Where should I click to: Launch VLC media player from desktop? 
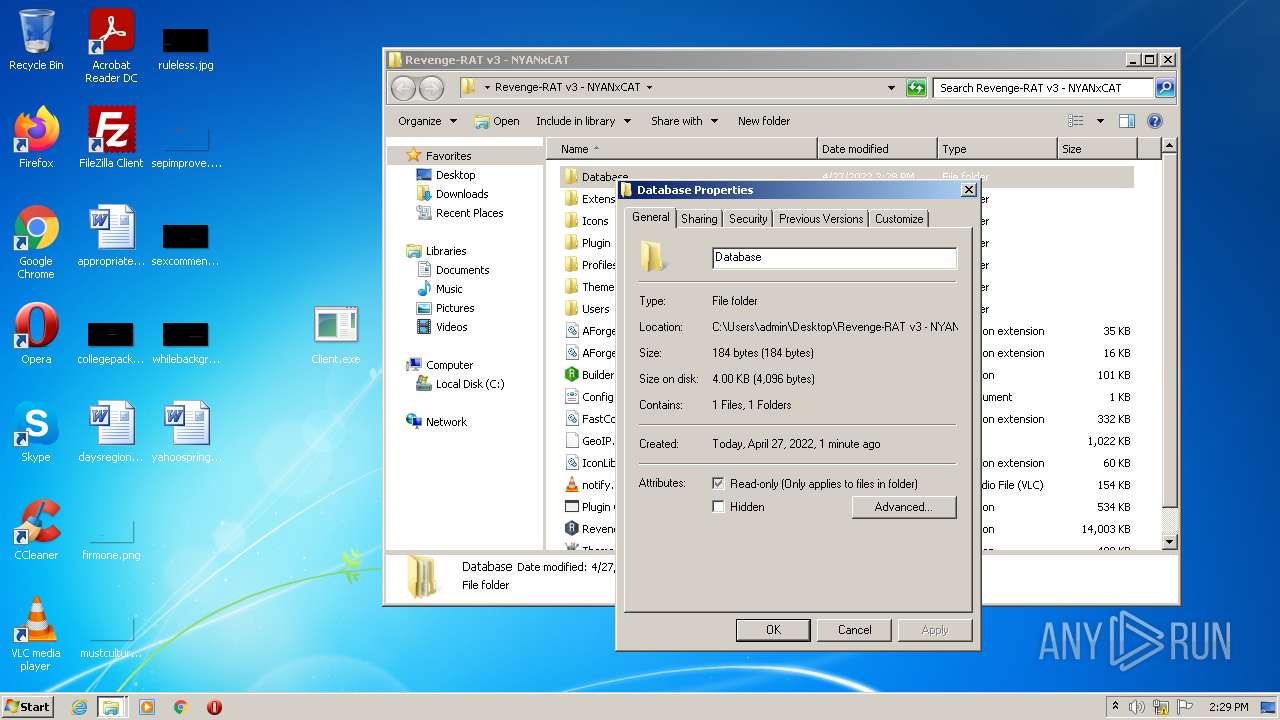click(x=36, y=632)
